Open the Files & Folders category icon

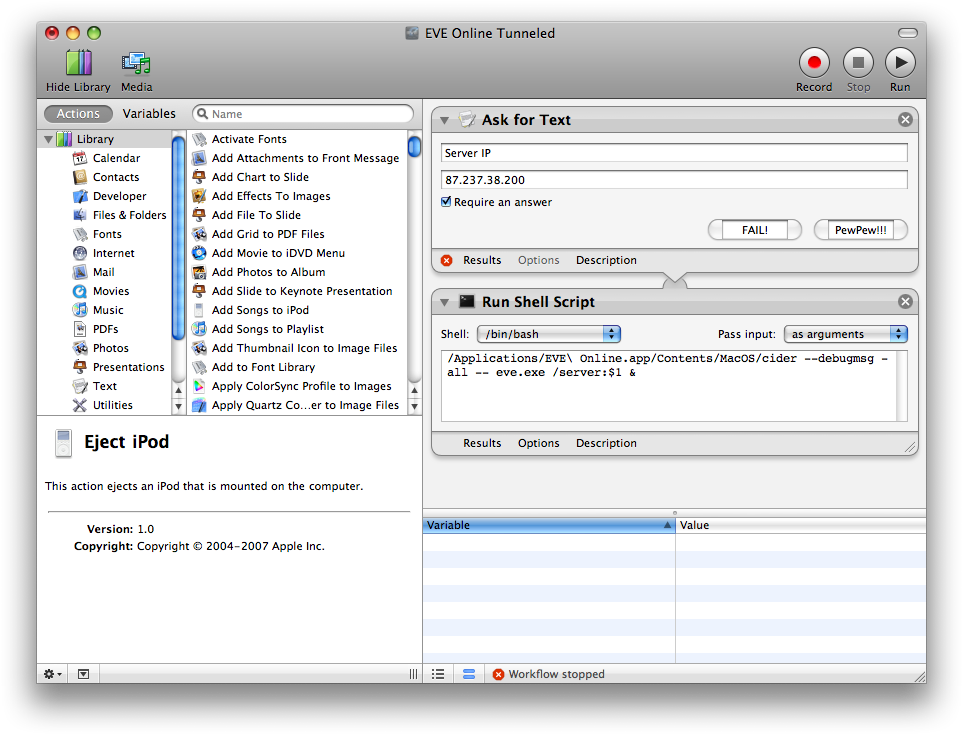(80, 215)
